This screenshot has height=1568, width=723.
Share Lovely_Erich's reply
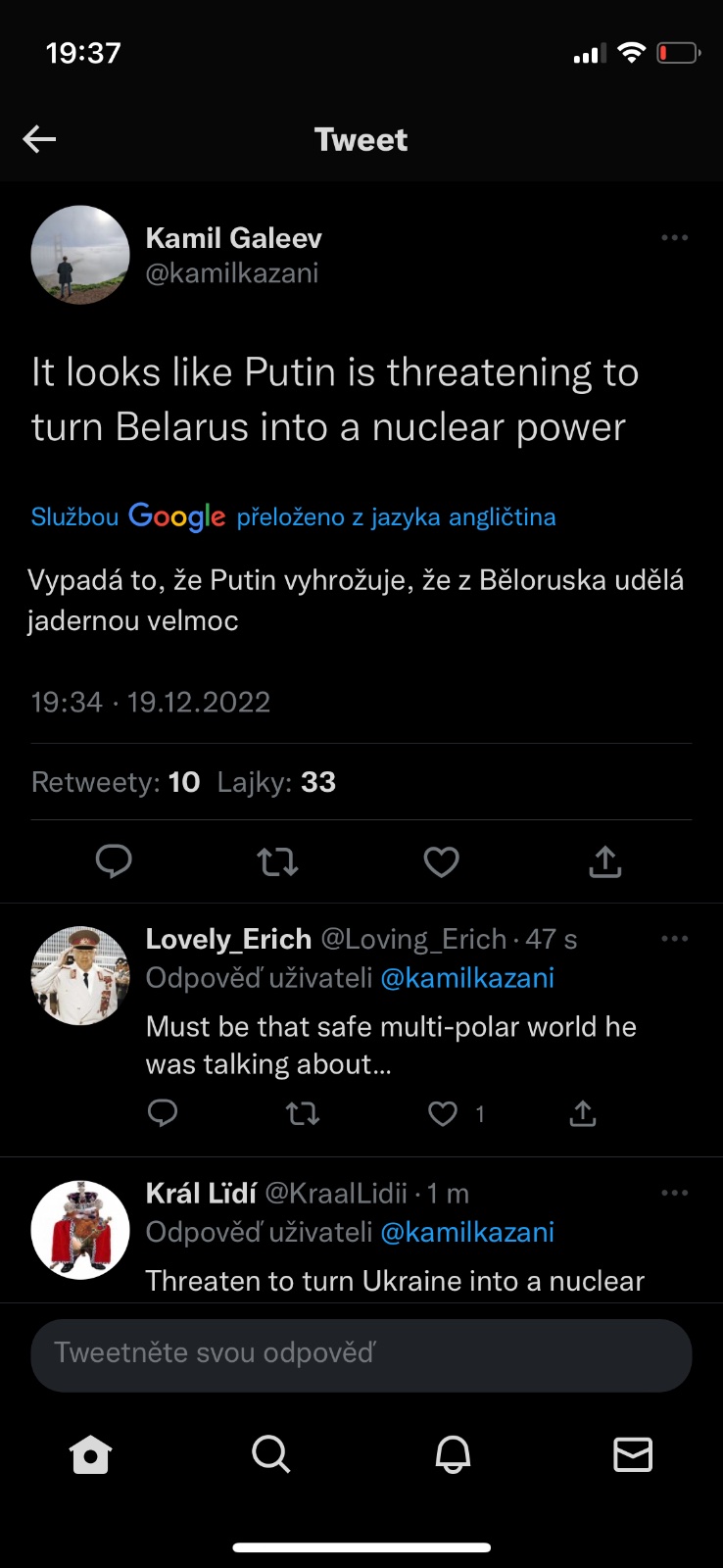(x=582, y=1113)
